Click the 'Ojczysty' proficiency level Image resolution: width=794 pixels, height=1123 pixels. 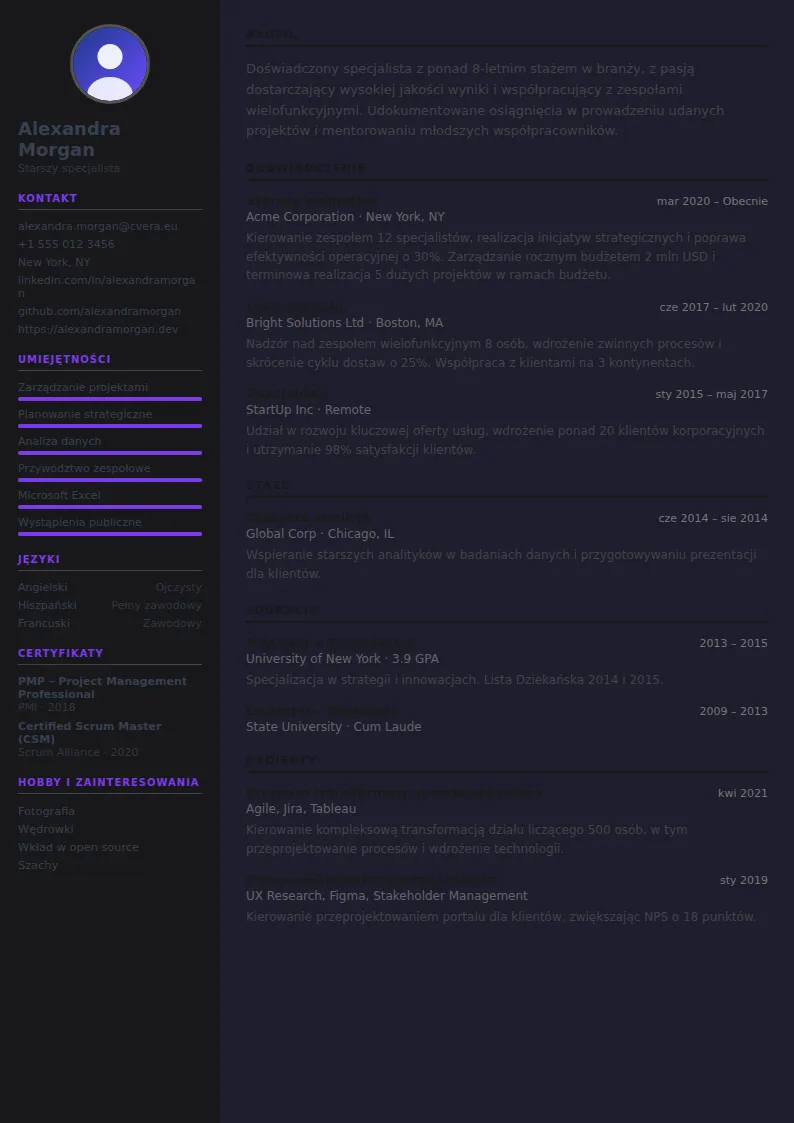pyautogui.click(x=178, y=587)
